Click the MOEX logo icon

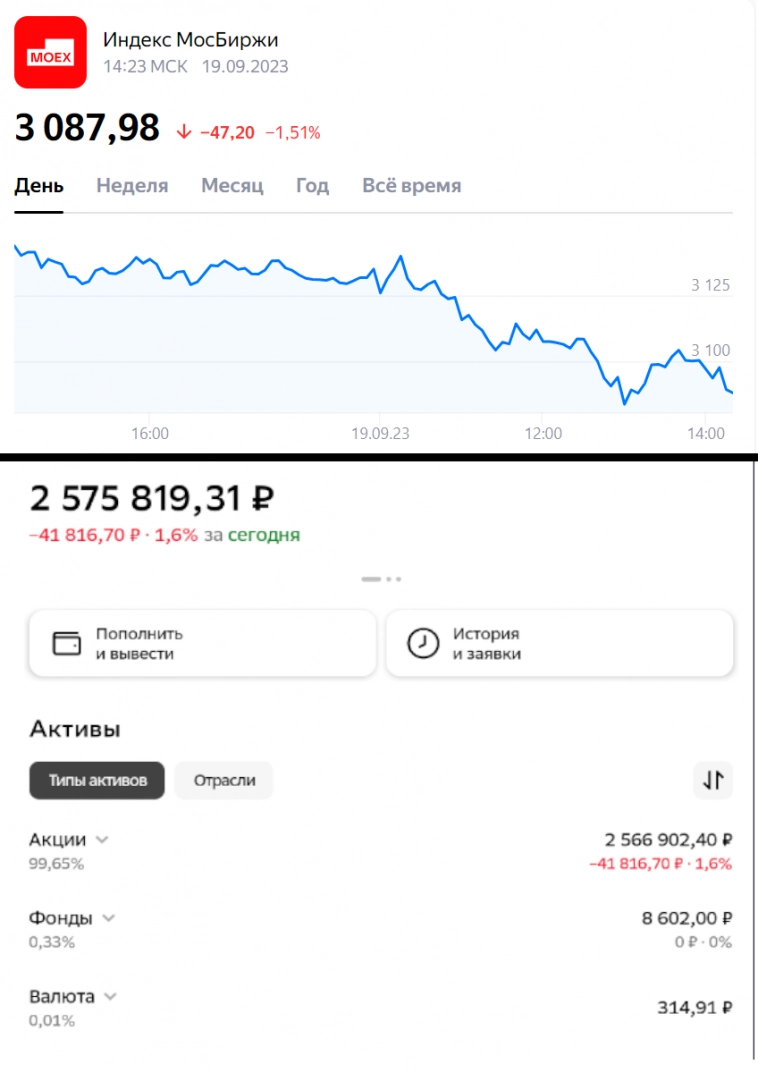(50, 52)
